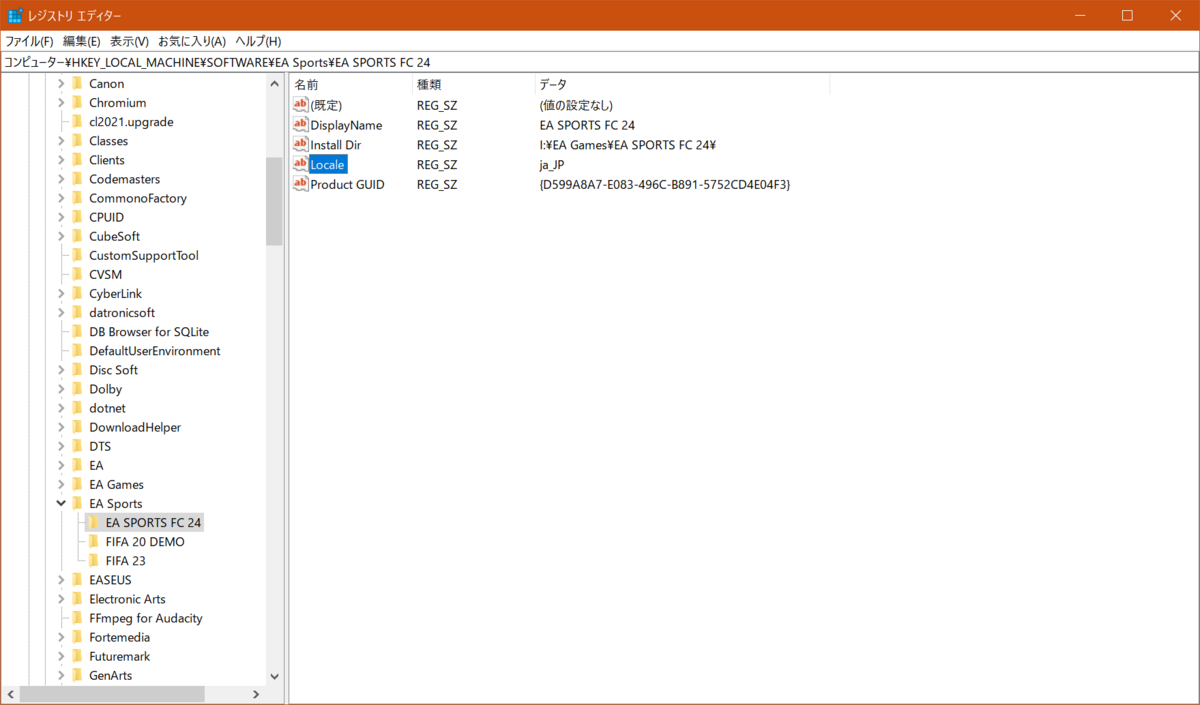Select the DisplayName value name

346,125
